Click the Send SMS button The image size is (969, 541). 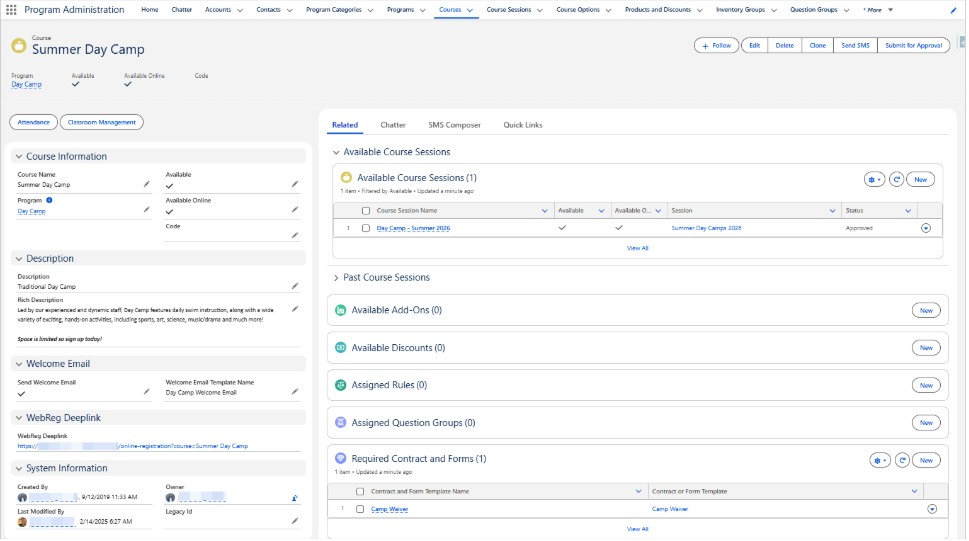tap(855, 46)
